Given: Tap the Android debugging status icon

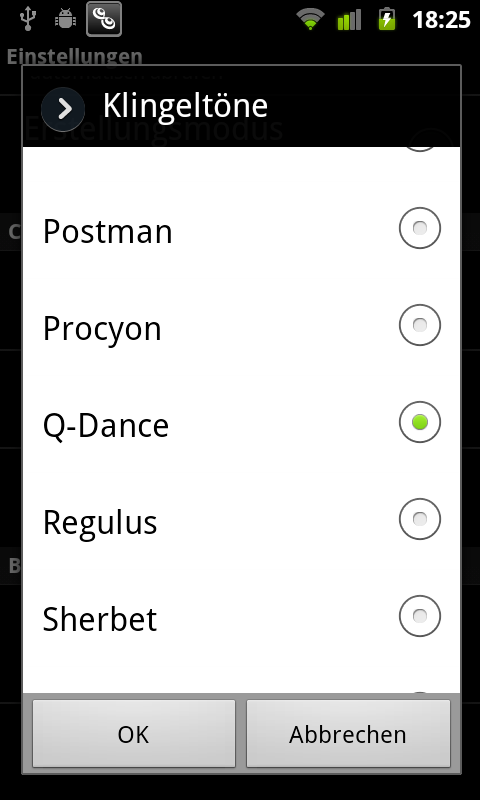Looking at the screenshot, I should pos(65,19).
